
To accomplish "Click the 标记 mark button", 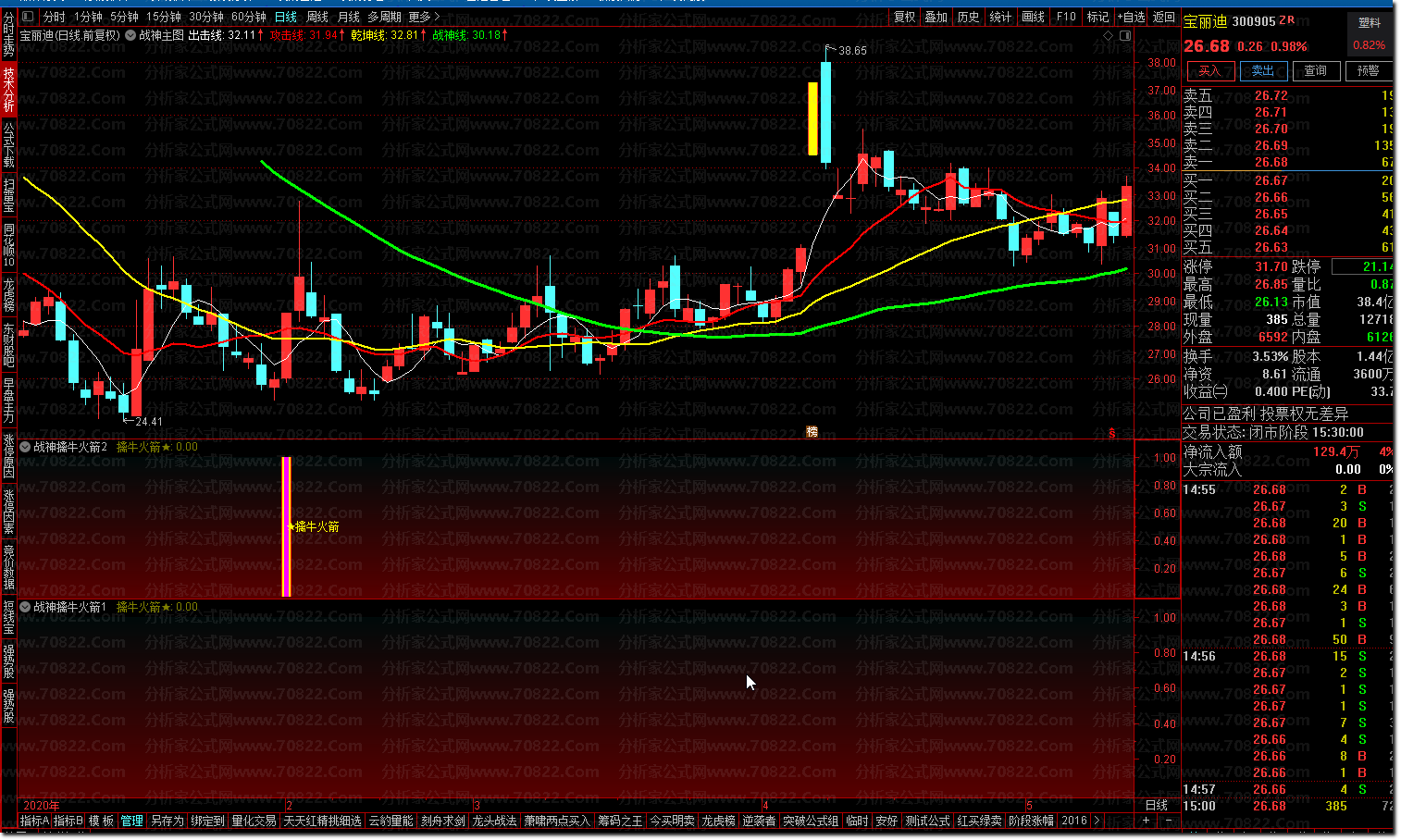I will pyautogui.click(x=1097, y=17).
